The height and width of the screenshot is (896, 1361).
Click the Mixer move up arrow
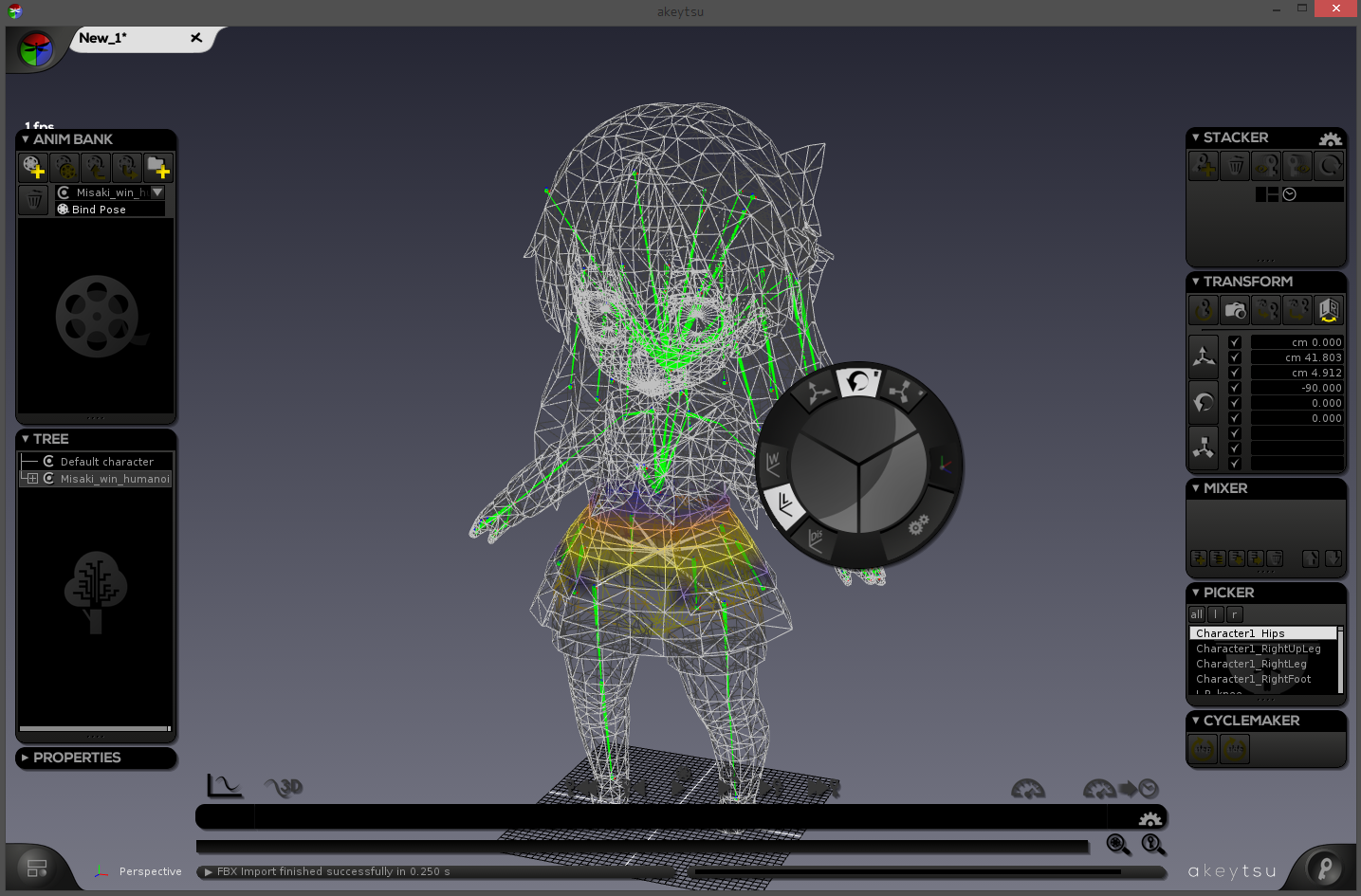tap(1311, 558)
